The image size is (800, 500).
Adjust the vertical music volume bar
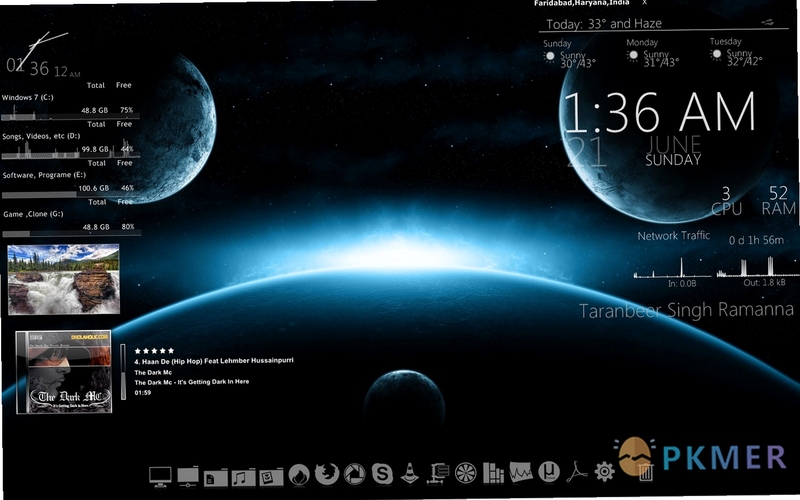tap(123, 372)
